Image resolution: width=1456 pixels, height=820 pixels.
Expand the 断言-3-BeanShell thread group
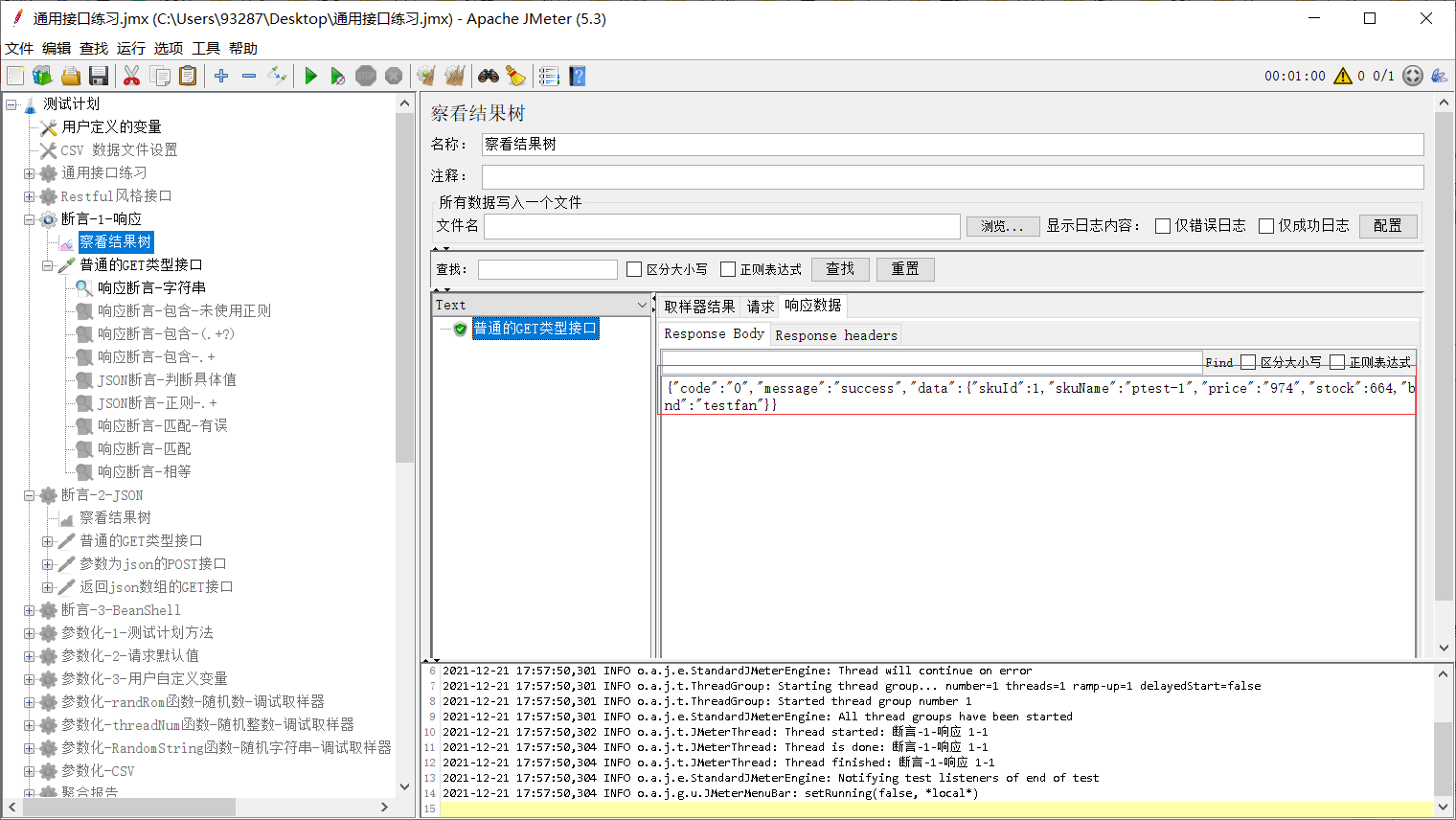pyautogui.click(x=30, y=610)
